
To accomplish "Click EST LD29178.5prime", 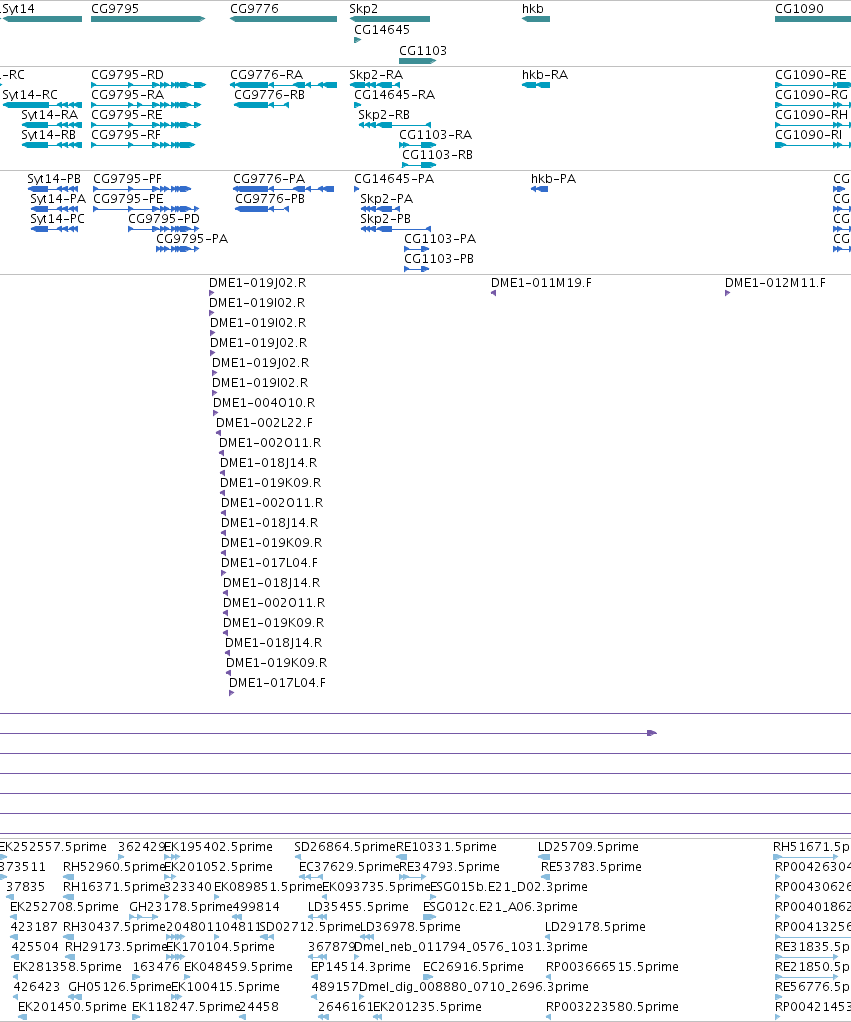I will coord(596,927).
